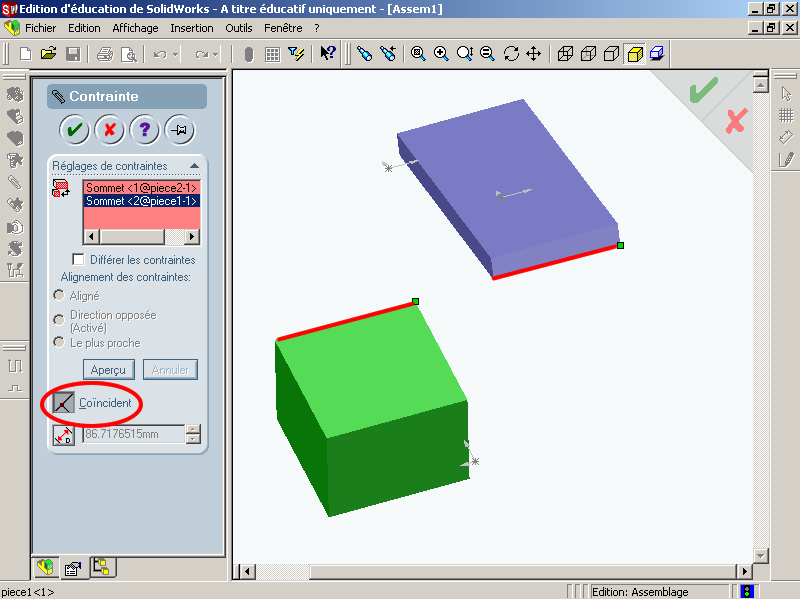The width and height of the screenshot is (800, 600).
Task: Open the Insertion menu
Action: click(192, 28)
